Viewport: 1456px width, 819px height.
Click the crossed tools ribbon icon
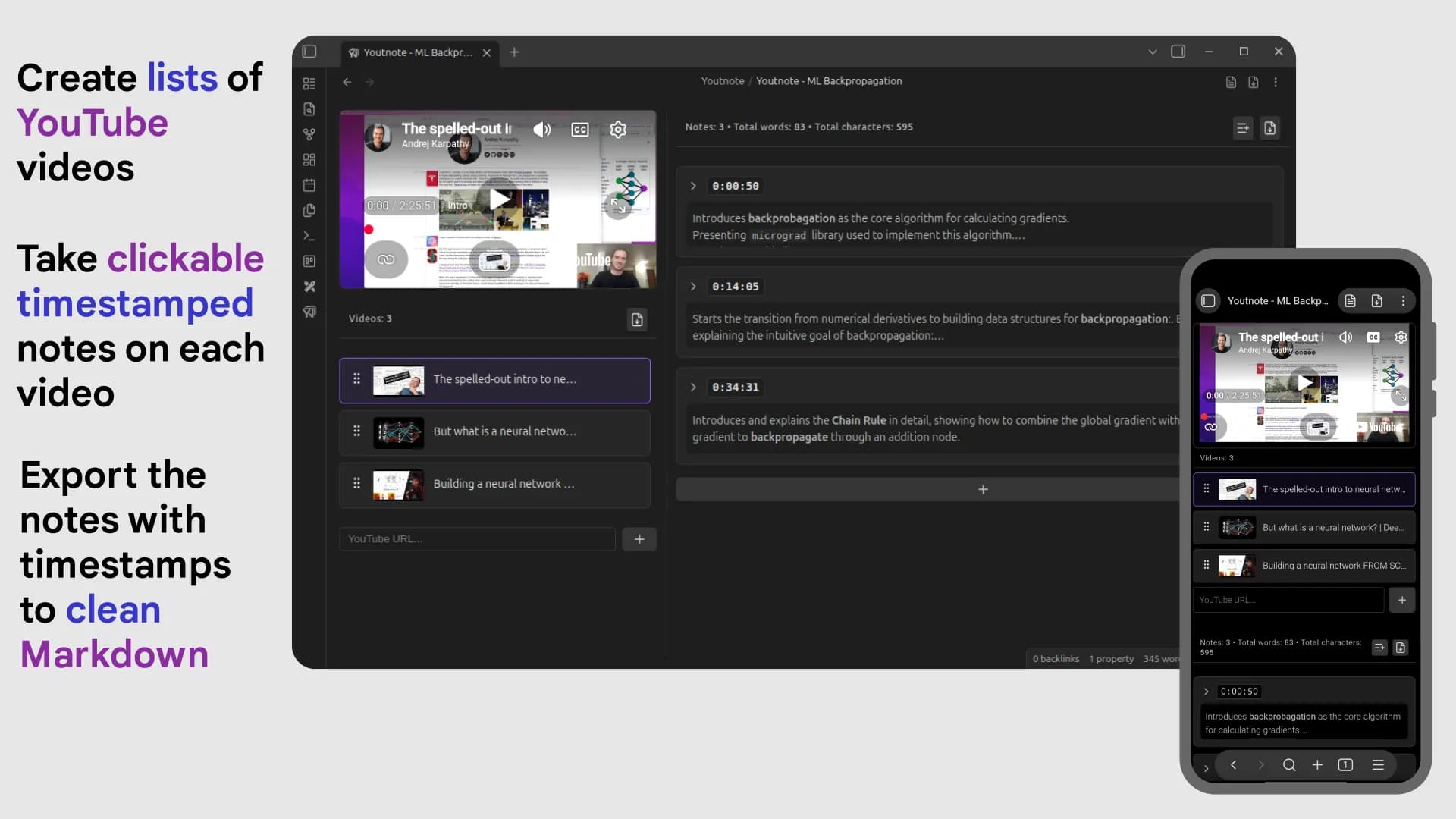click(x=309, y=287)
